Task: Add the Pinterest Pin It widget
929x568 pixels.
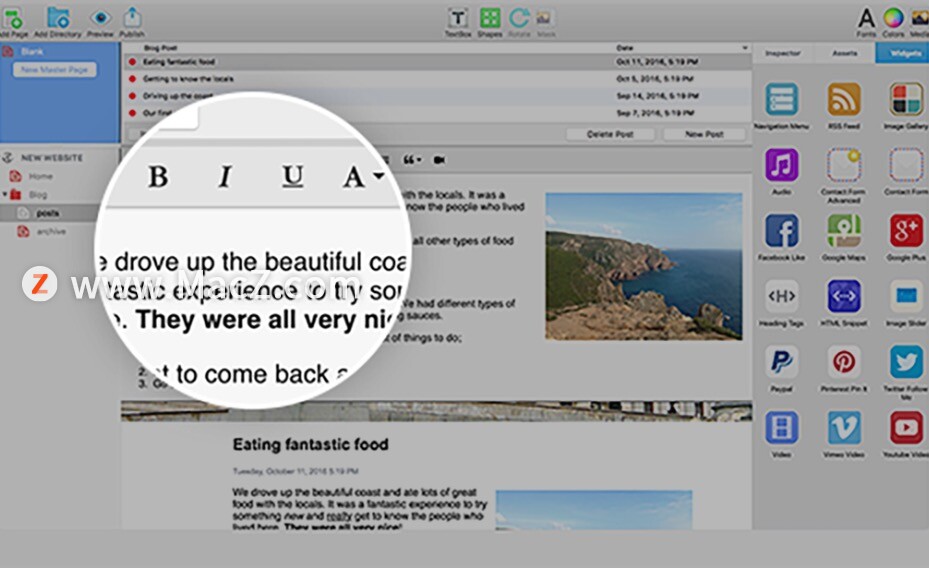Action: pyautogui.click(x=844, y=362)
